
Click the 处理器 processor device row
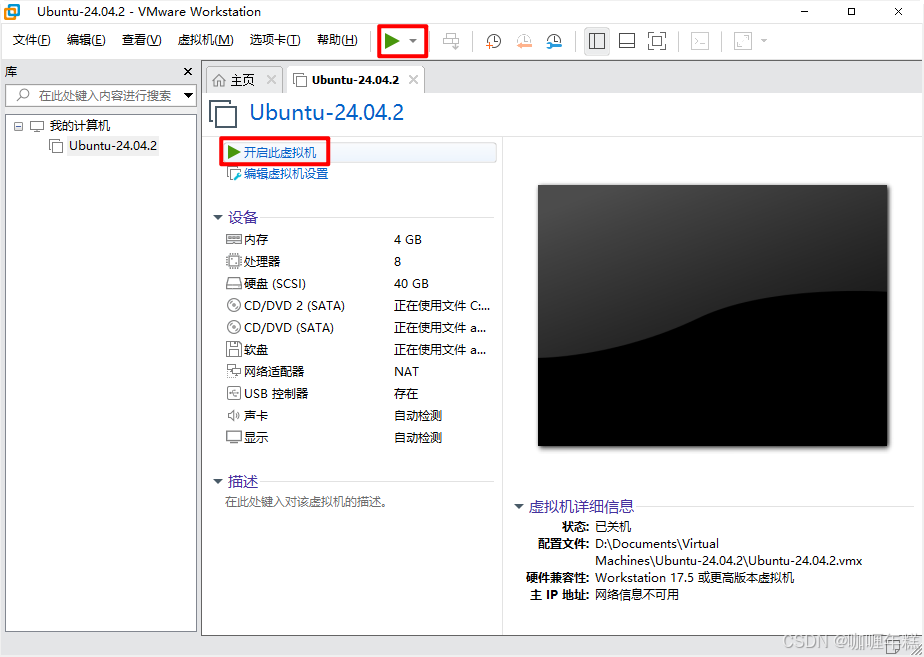click(358, 261)
